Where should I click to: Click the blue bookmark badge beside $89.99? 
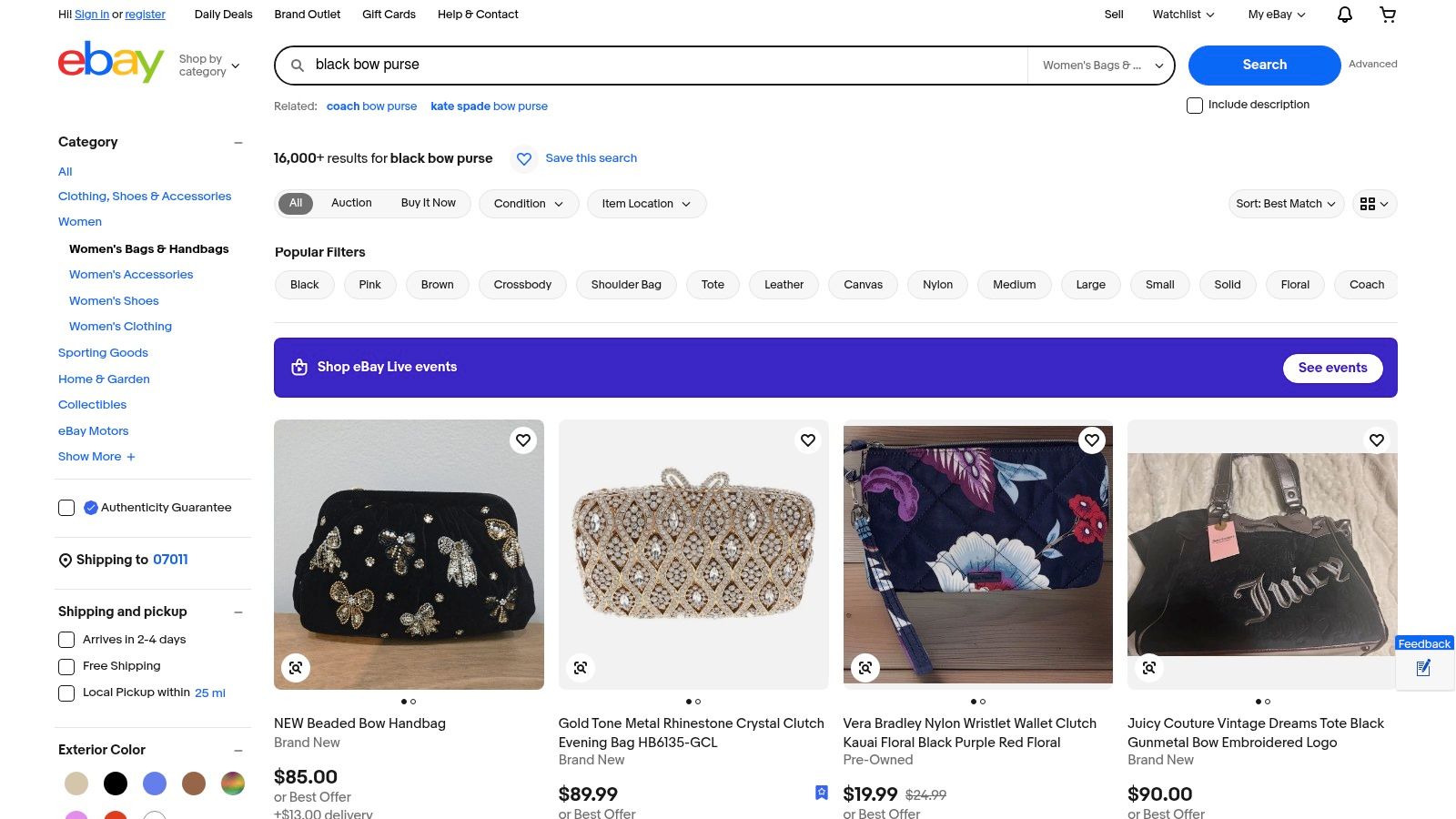(822, 793)
